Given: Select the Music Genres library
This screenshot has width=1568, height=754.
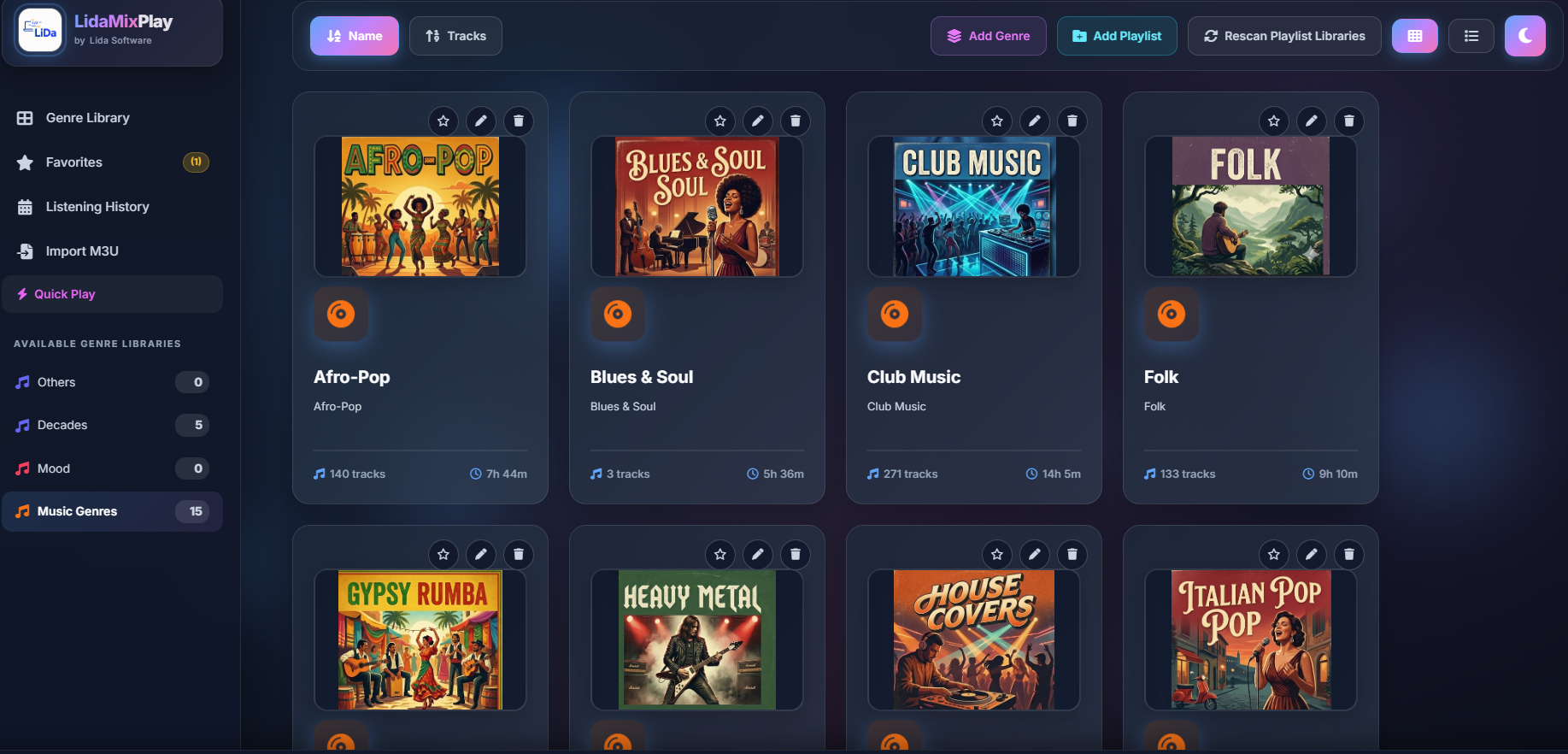Looking at the screenshot, I should [112, 511].
